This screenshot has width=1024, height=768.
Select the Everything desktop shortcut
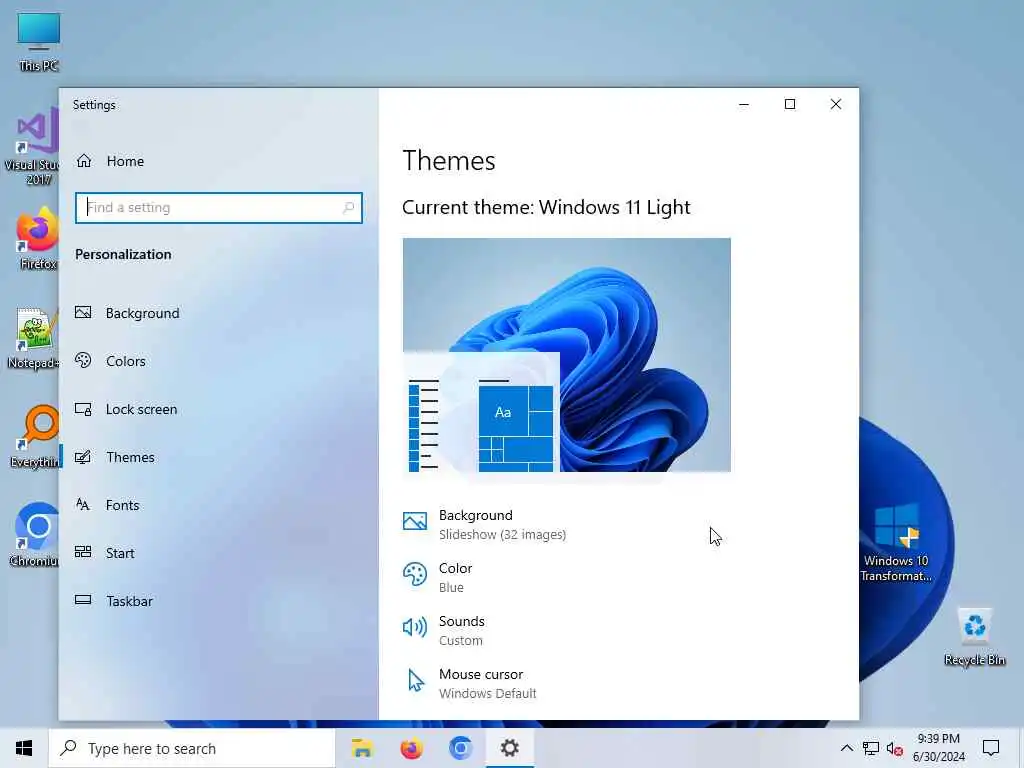[x=35, y=437]
